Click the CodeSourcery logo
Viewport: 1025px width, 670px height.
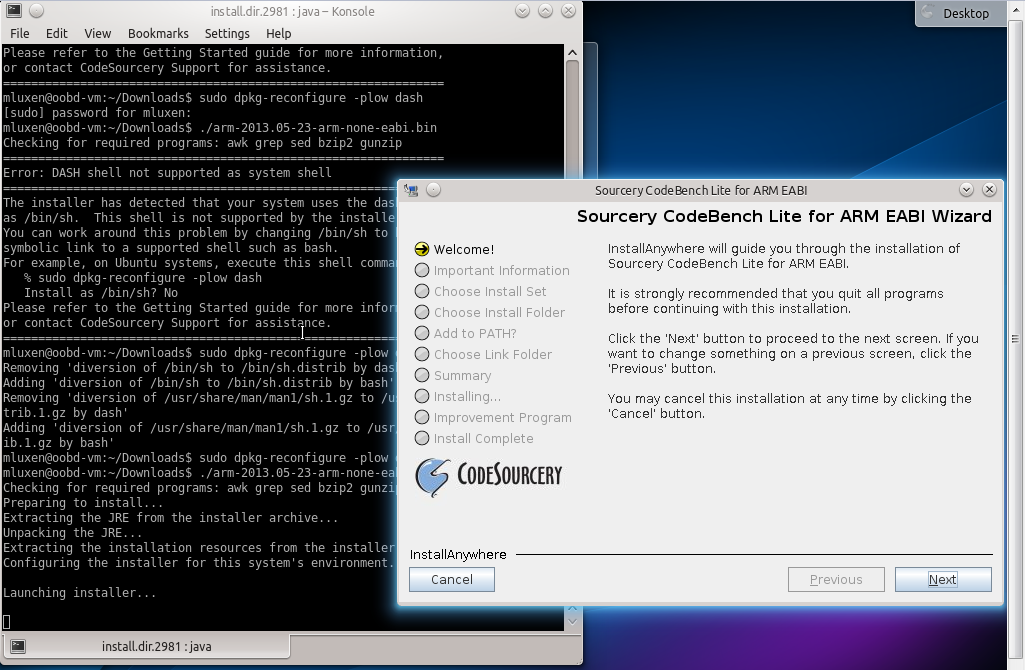489,476
